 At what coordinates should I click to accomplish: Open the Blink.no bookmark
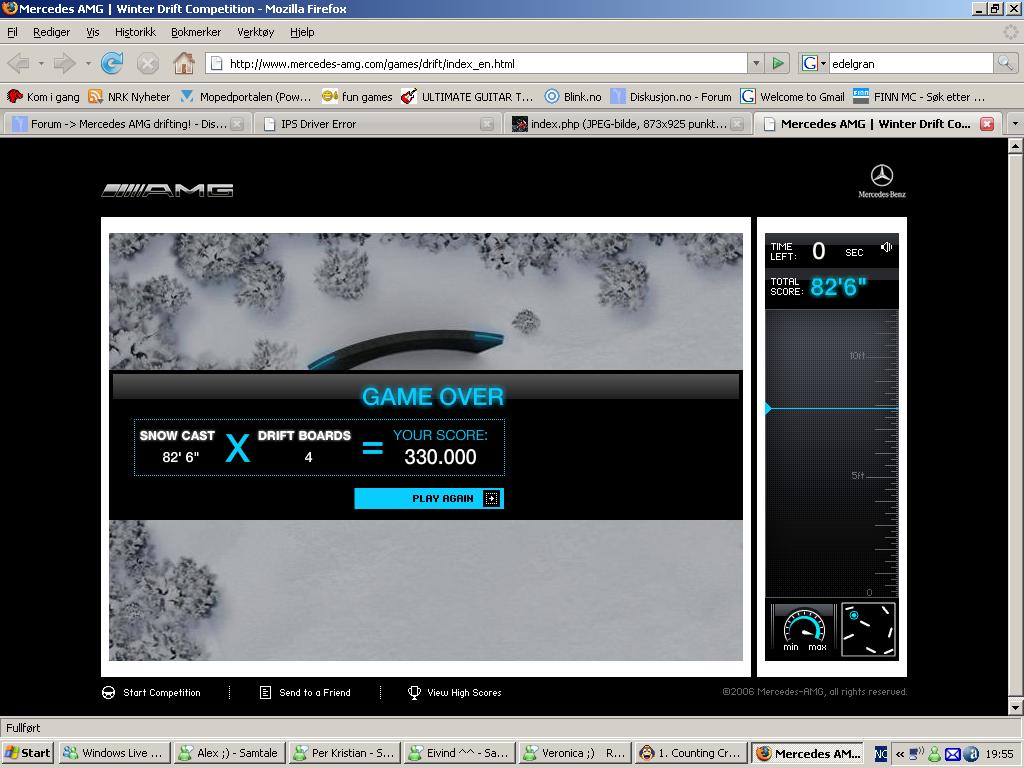573,97
